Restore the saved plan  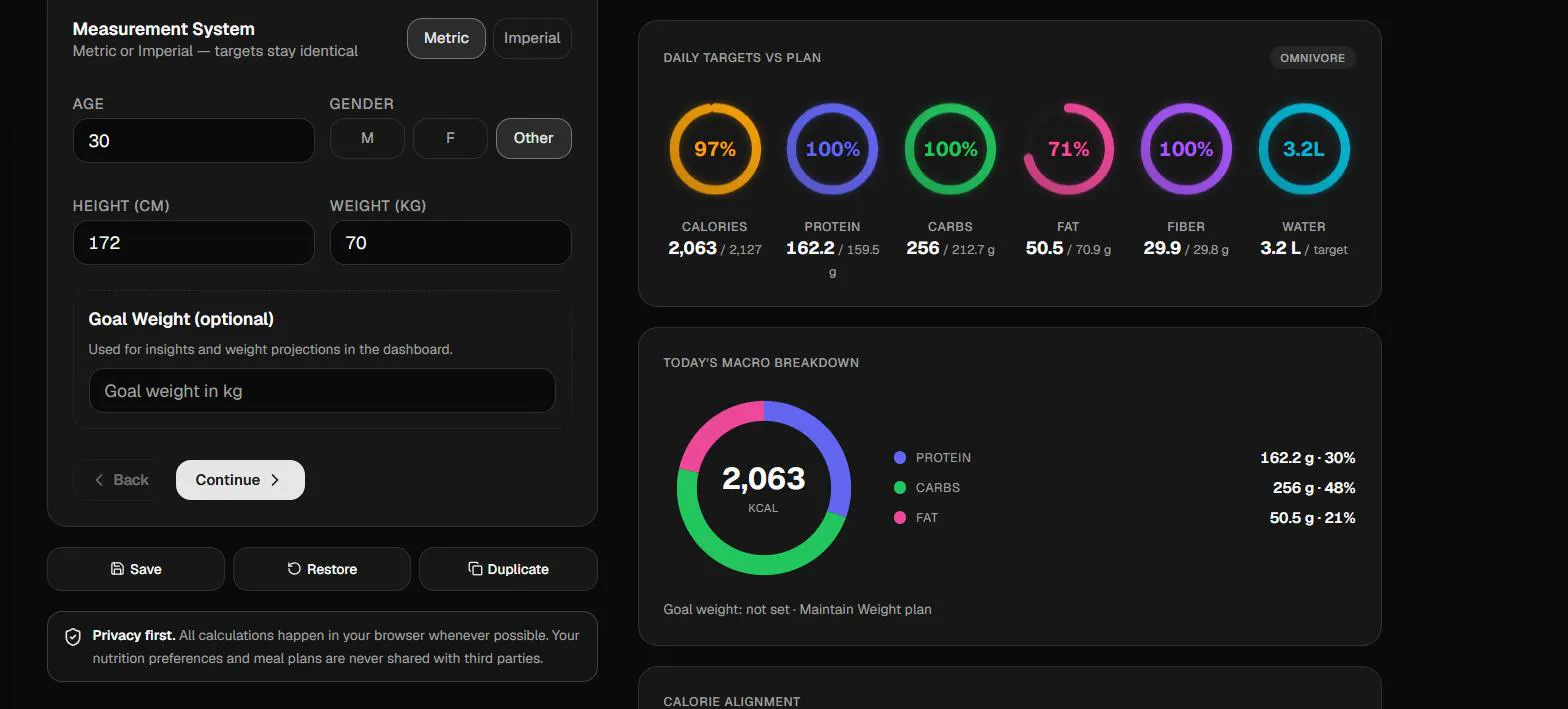click(x=322, y=569)
